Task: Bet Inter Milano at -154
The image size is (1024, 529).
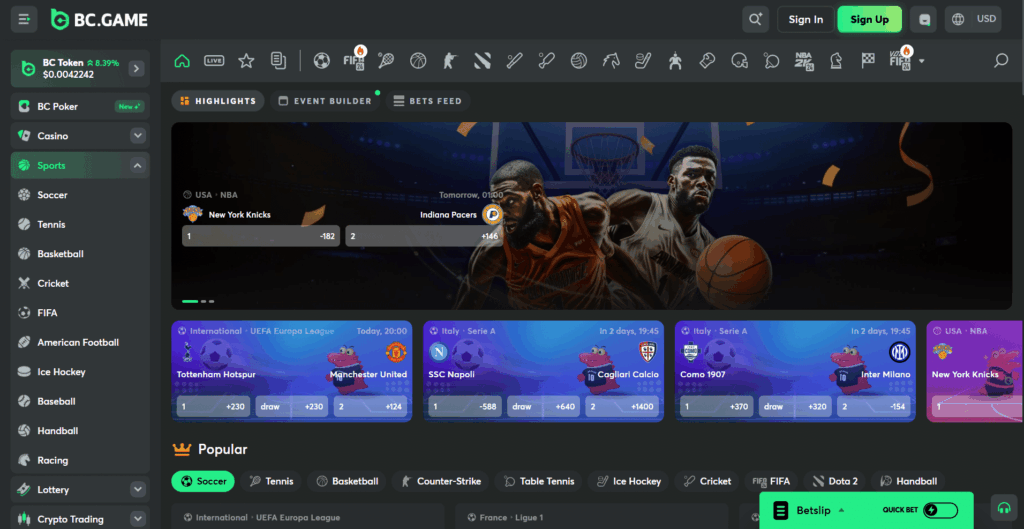Action: point(874,406)
